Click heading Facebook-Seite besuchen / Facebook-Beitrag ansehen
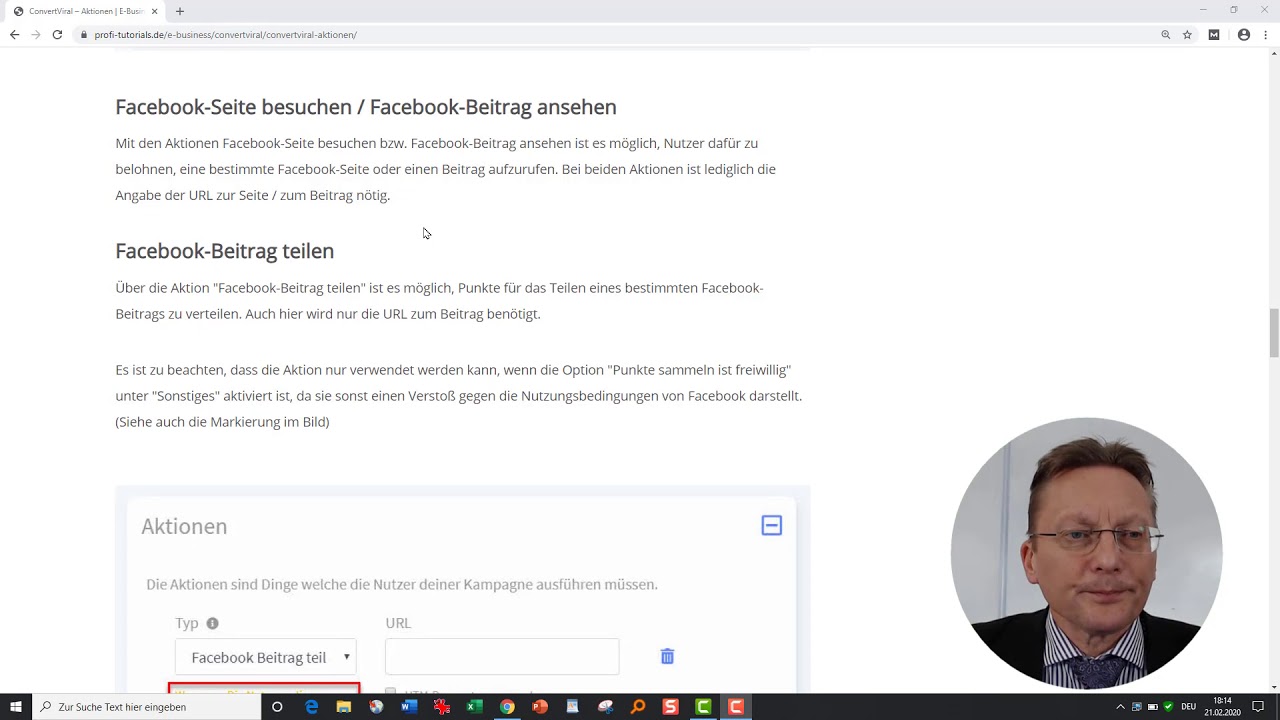The height and width of the screenshot is (720, 1280). click(x=366, y=107)
